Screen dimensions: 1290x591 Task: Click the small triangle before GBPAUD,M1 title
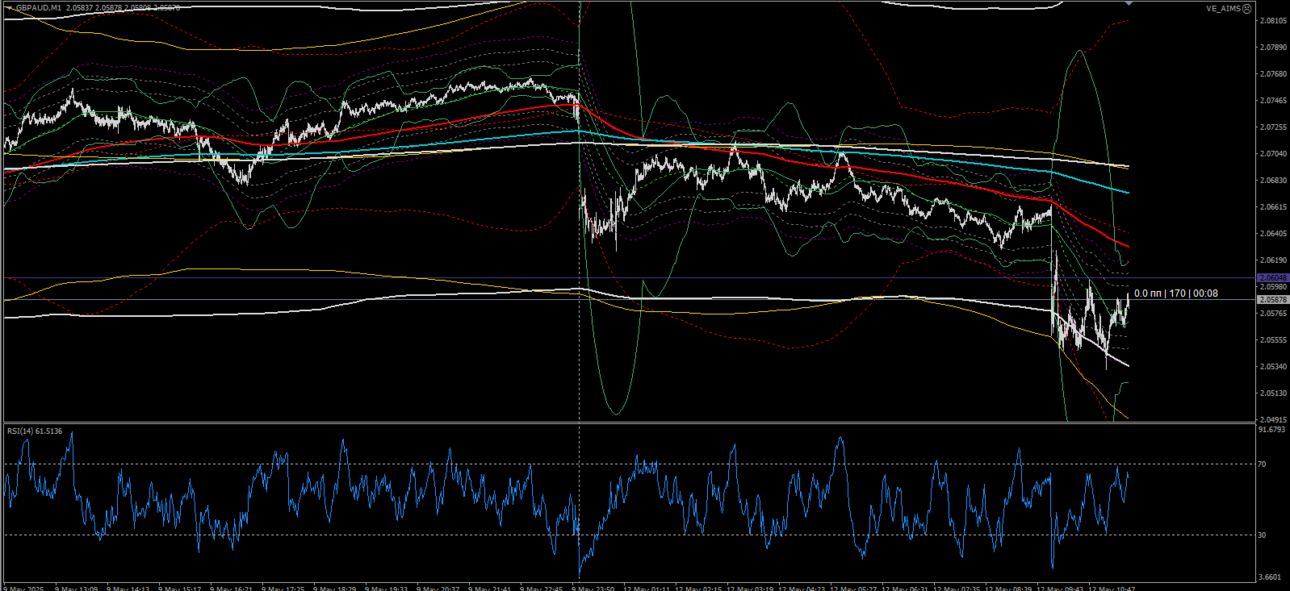9,7
